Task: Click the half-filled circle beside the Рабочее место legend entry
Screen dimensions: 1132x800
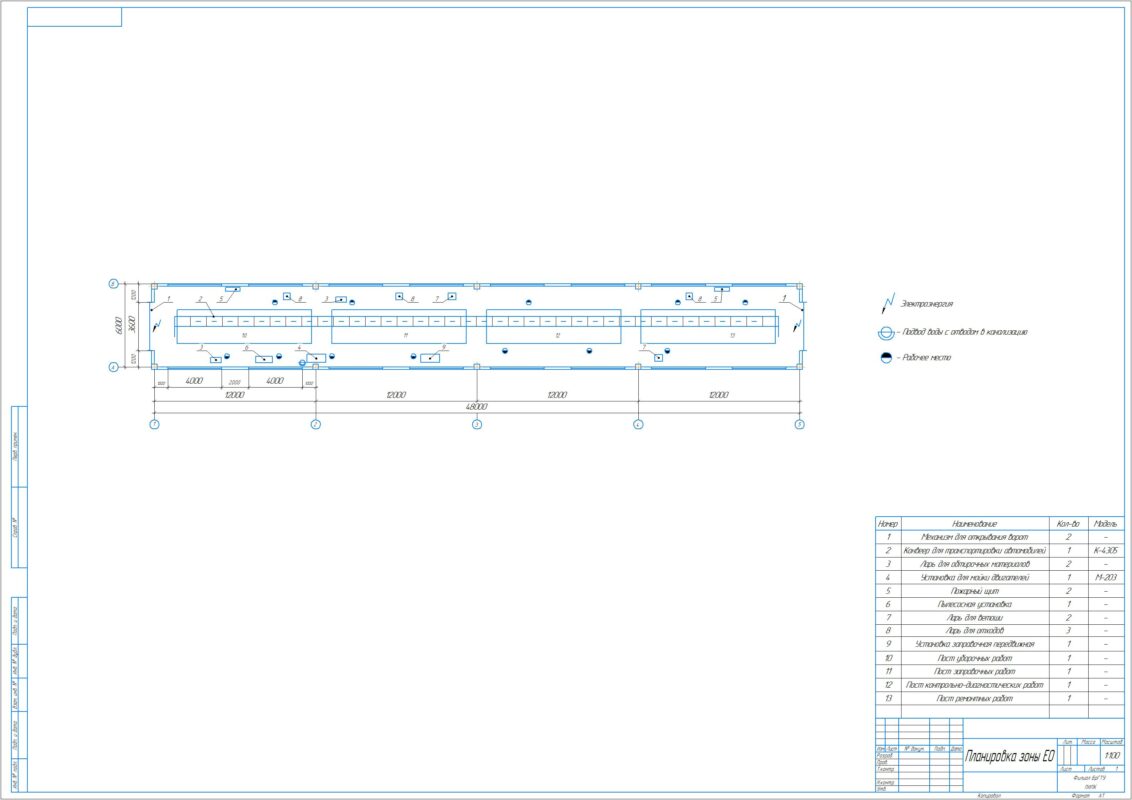Action: click(887, 357)
